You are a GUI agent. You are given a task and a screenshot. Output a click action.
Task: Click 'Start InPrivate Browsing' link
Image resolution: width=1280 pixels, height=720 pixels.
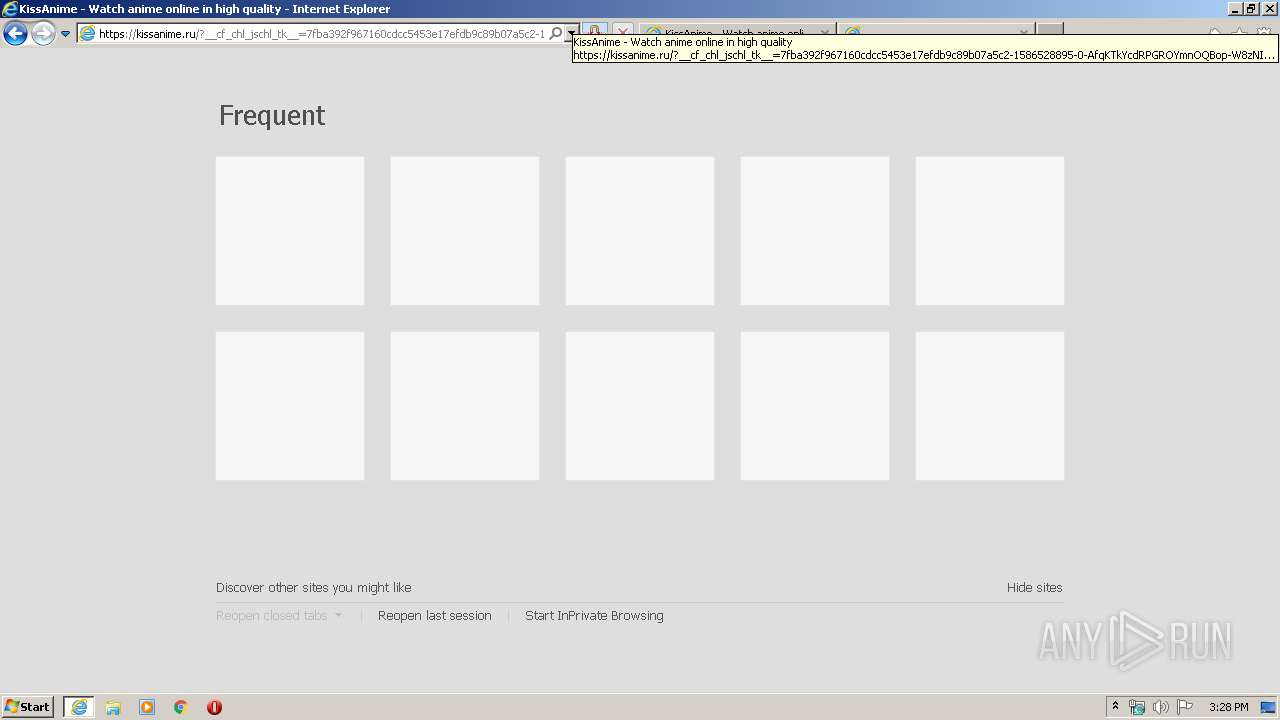pos(594,616)
